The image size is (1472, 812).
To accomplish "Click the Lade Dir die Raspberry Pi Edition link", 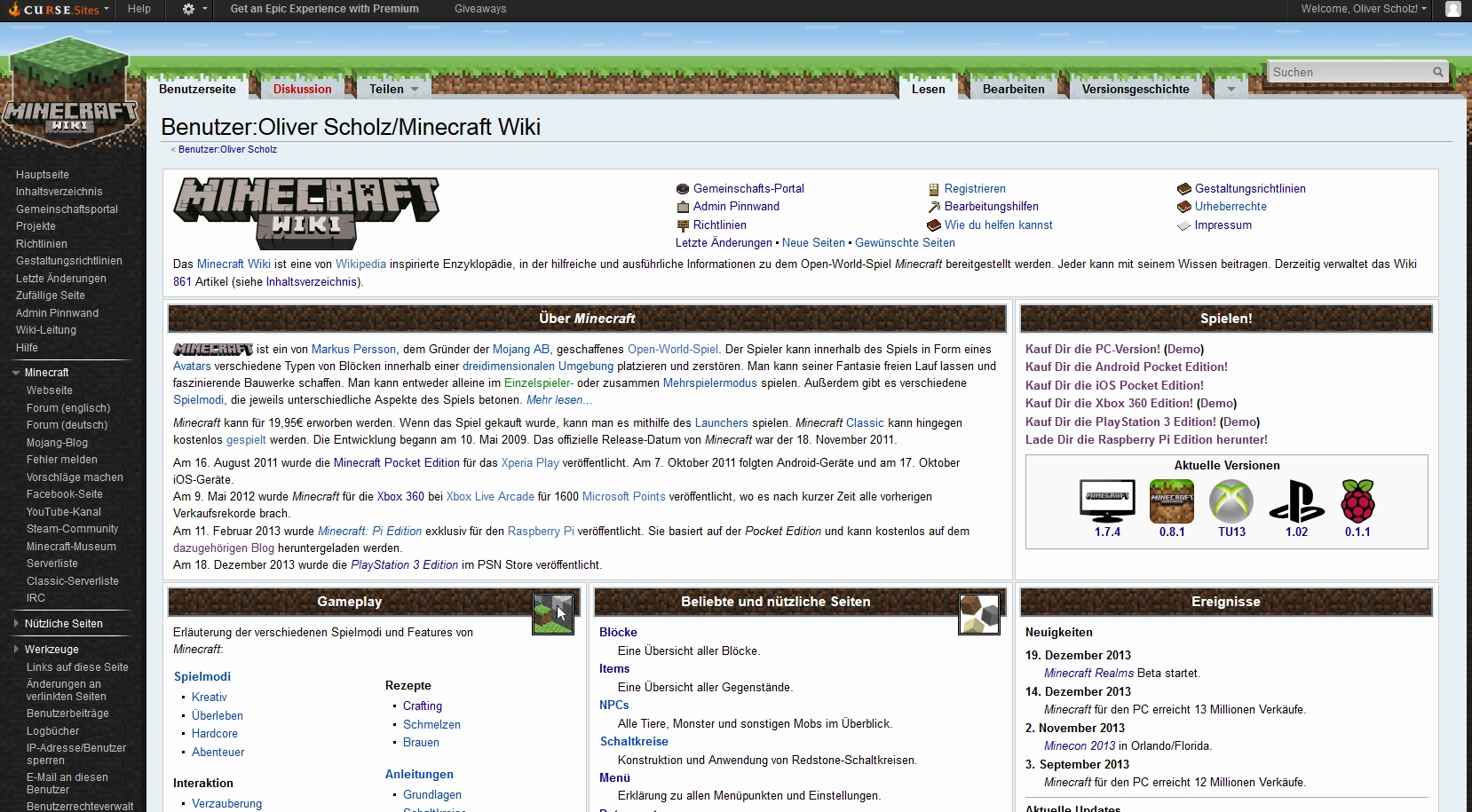I will 1146,440.
